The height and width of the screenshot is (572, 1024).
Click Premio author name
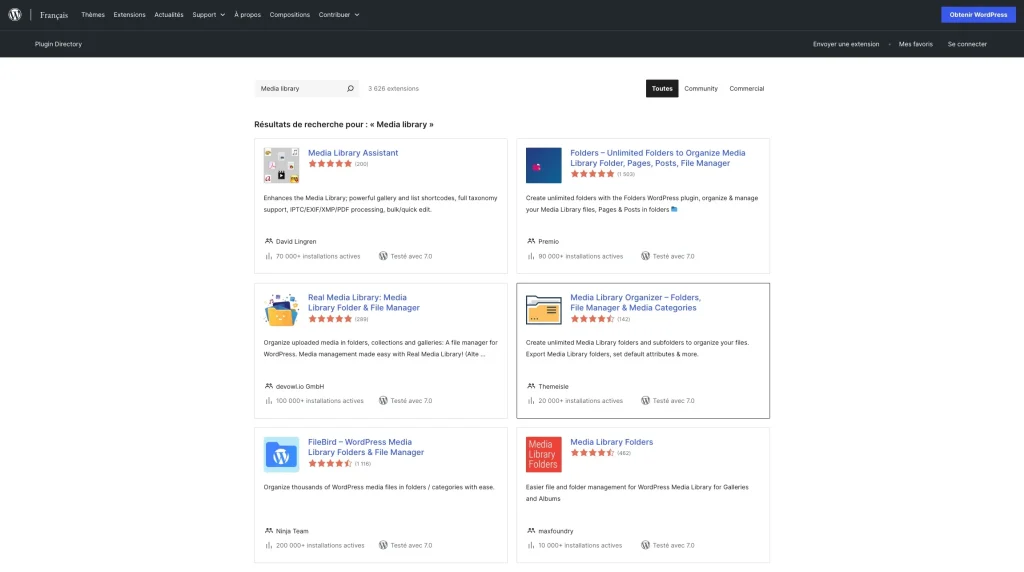pyautogui.click(x=549, y=242)
